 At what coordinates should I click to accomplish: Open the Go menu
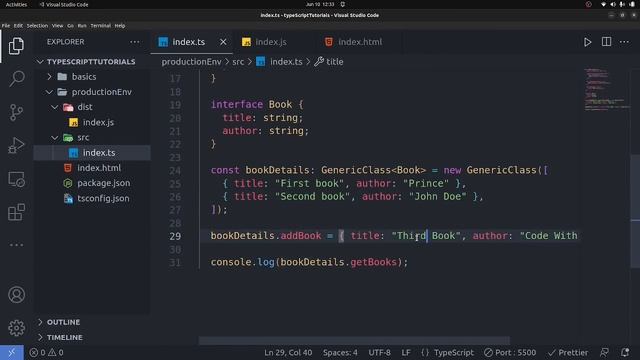pos(70,25)
